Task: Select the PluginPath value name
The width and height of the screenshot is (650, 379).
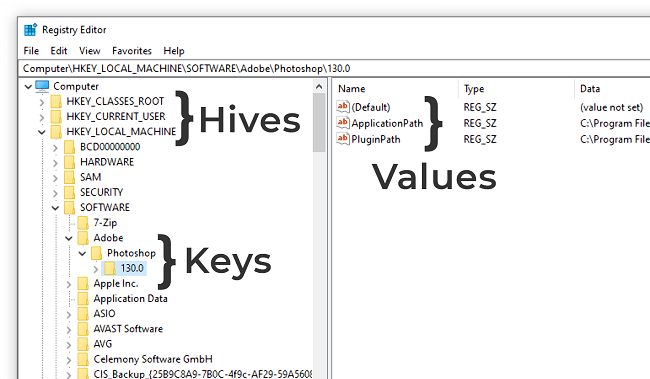Action: coord(376,139)
